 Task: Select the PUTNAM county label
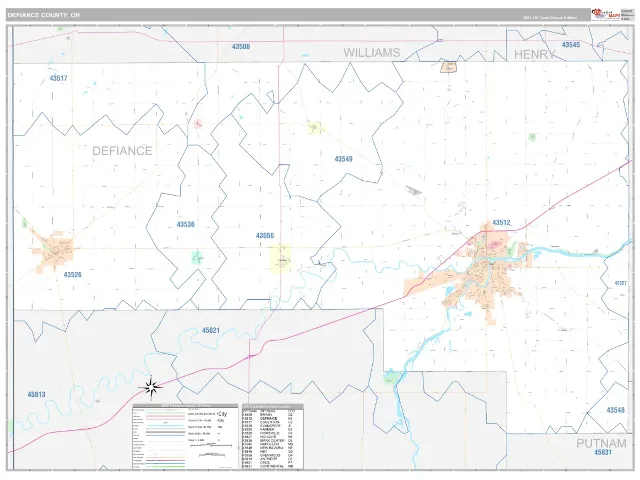[601, 443]
